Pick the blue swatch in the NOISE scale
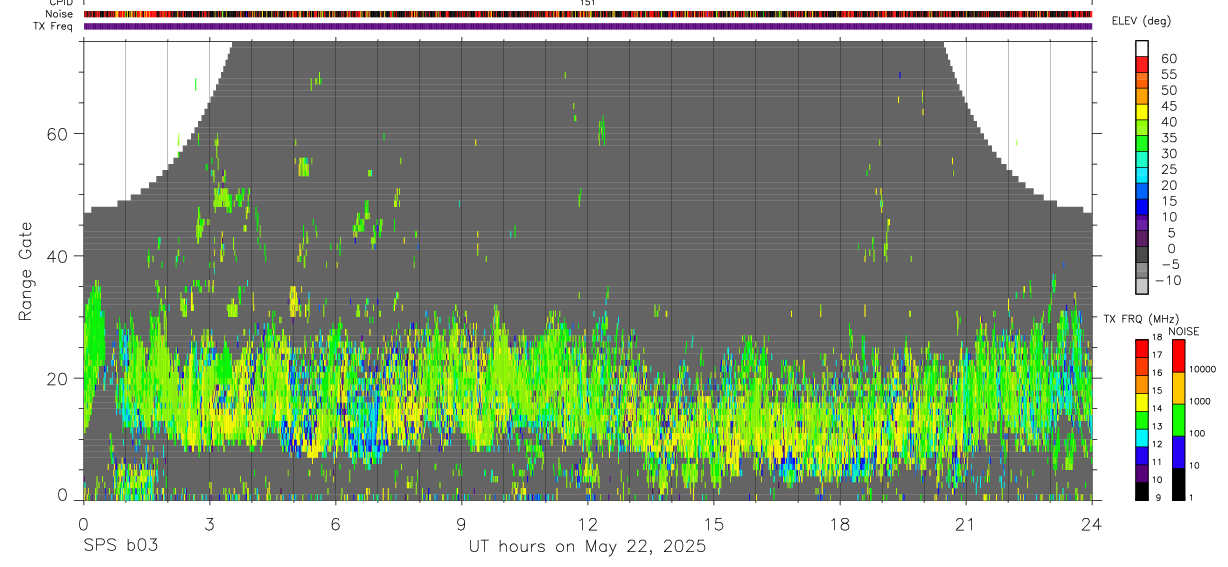Image resolution: width=1228 pixels, height=567 pixels. pyautogui.click(x=1178, y=452)
